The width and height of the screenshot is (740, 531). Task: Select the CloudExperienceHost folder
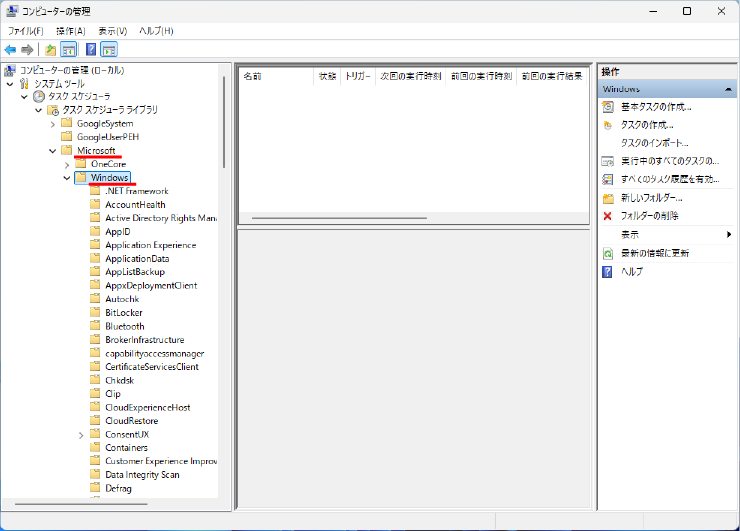[x=148, y=407]
